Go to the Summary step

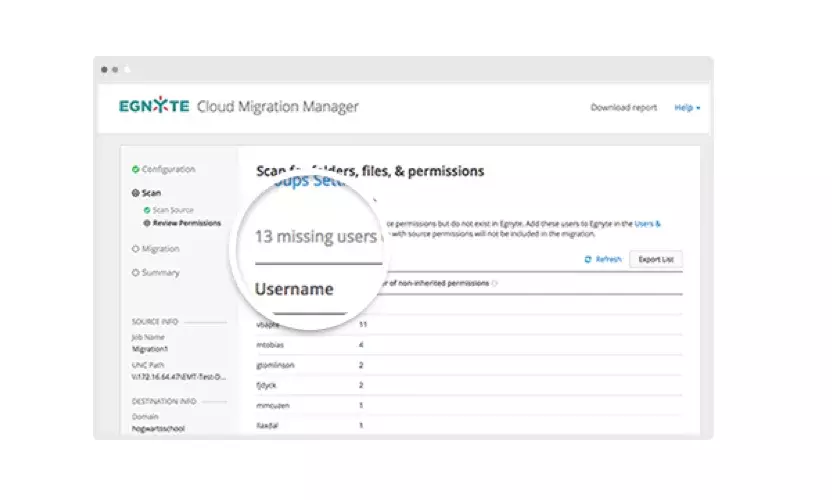pyautogui.click(x=156, y=272)
